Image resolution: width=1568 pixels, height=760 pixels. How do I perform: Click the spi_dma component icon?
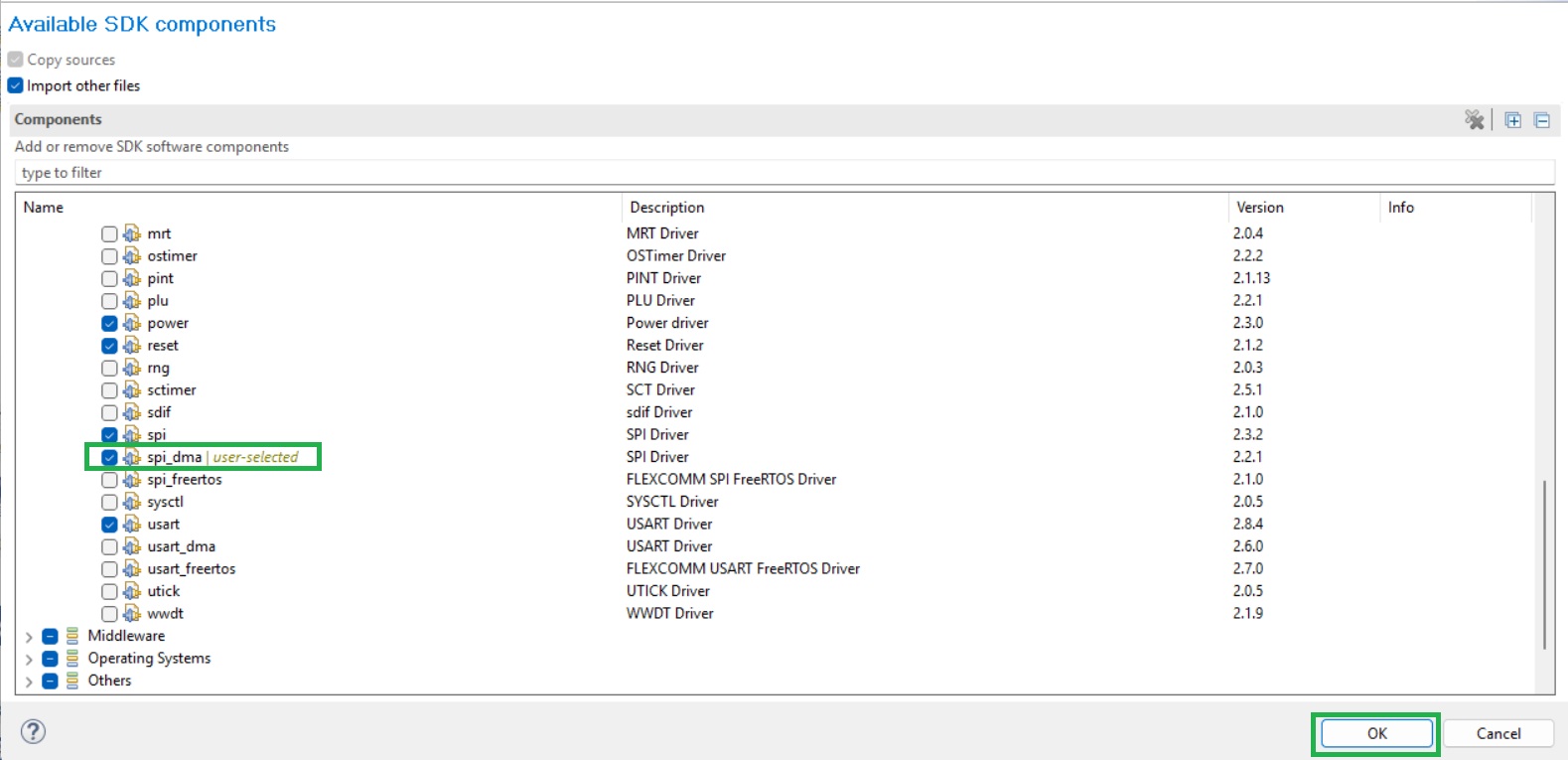132,457
